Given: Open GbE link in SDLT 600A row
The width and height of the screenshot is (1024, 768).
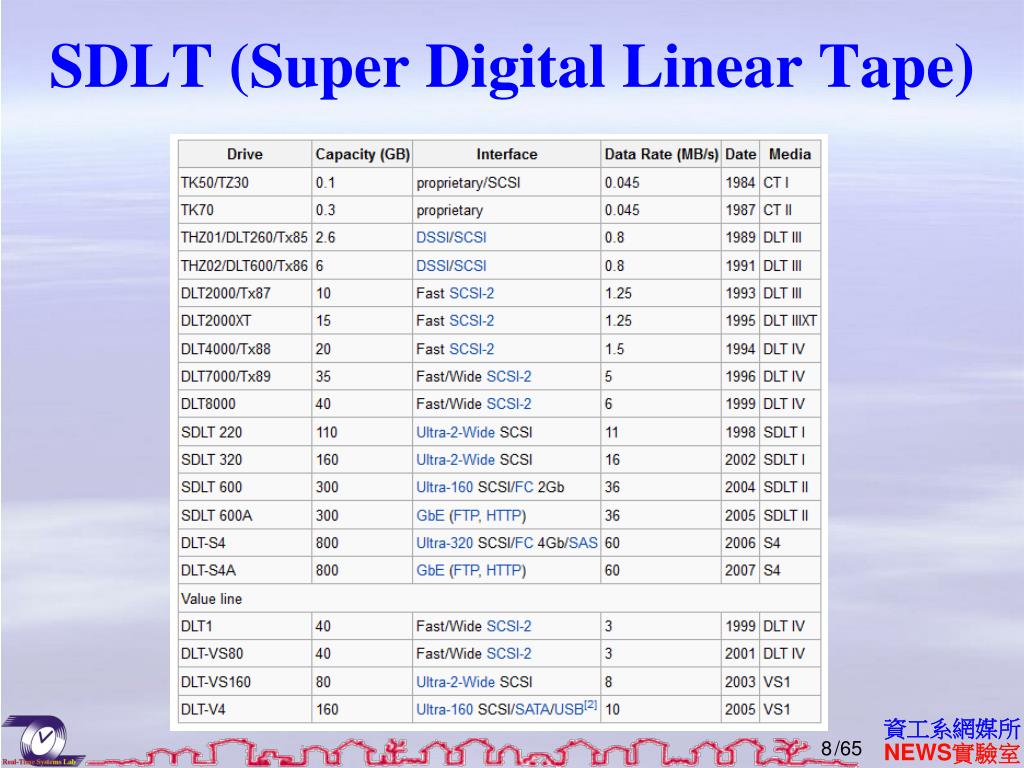Looking at the screenshot, I should coord(430,516).
